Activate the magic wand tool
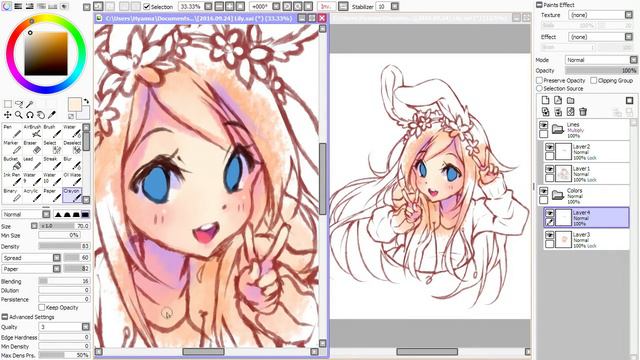 point(30,104)
